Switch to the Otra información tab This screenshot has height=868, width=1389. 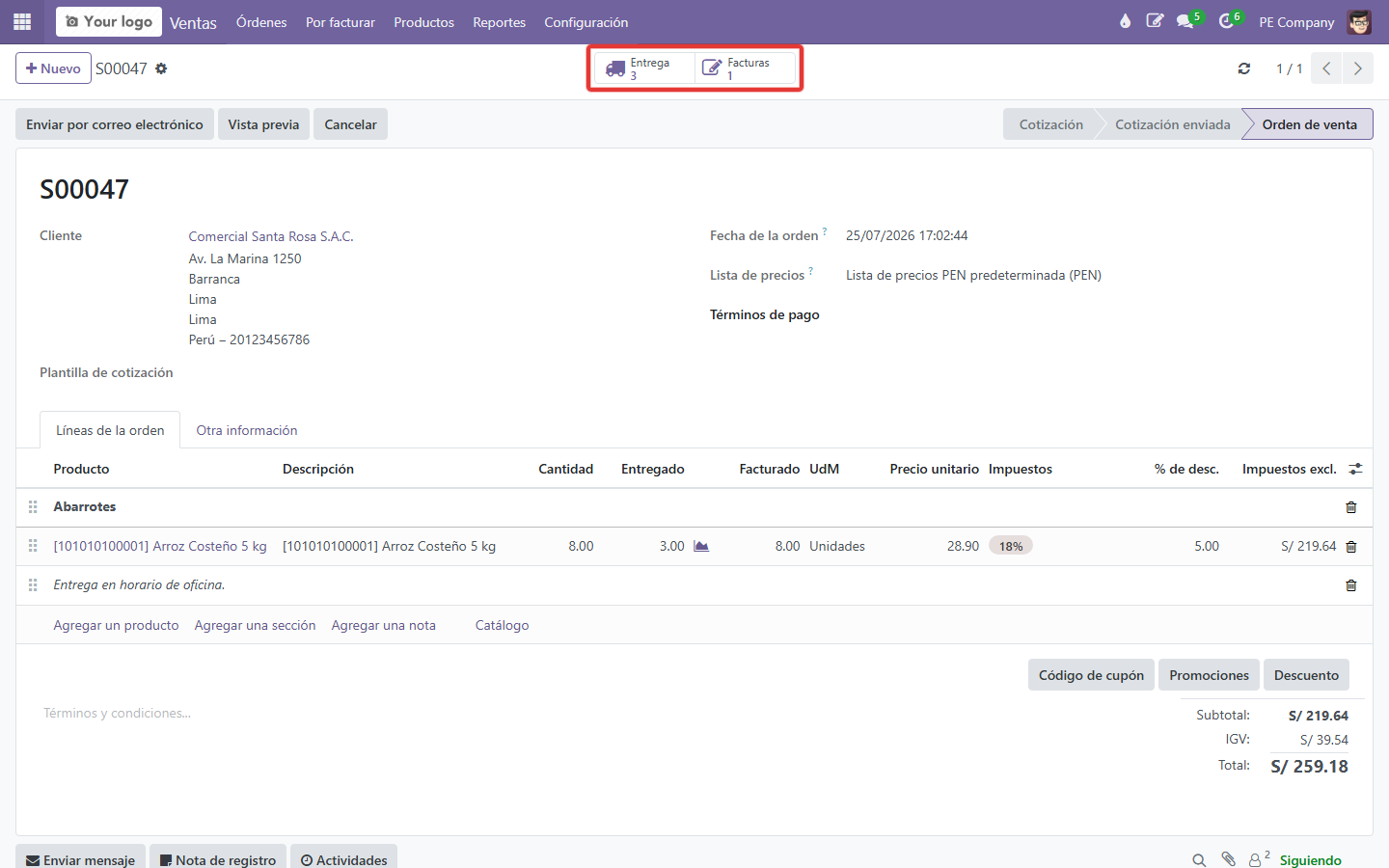[x=247, y=430]
